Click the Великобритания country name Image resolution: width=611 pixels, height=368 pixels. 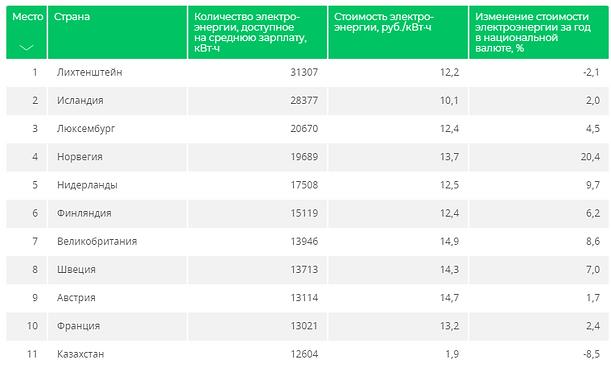[97, 242]
